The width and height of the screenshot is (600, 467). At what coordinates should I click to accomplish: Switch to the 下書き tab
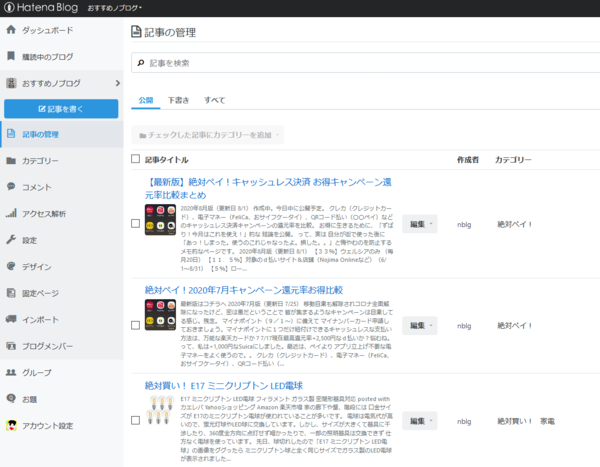pos(178,100)
